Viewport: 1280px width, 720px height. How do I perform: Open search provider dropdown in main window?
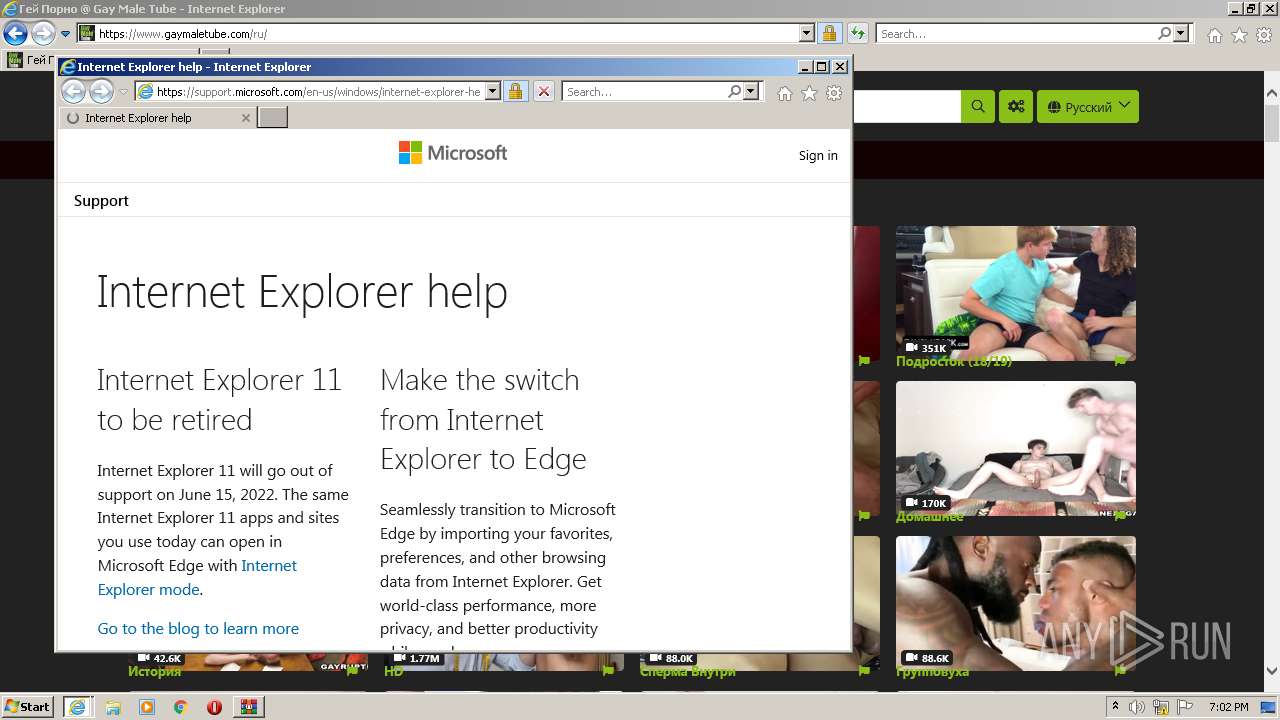pos(1181,34)
